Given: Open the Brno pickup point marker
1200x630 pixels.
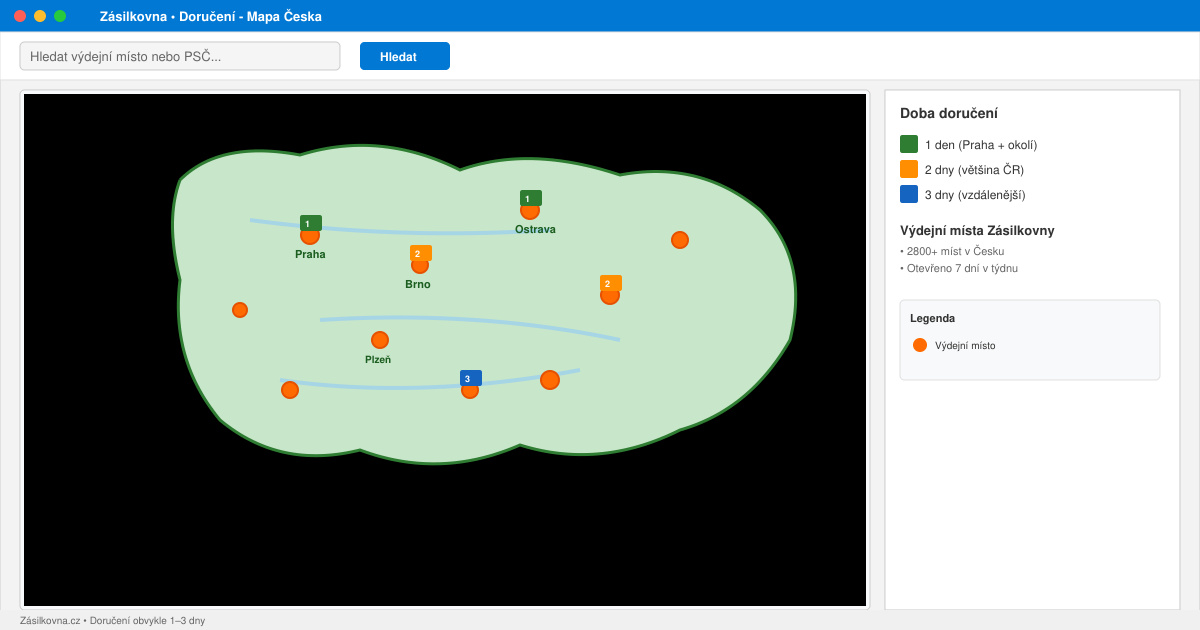Looking at the screenshot, I should pyautogui.click(x=420, y=265).
